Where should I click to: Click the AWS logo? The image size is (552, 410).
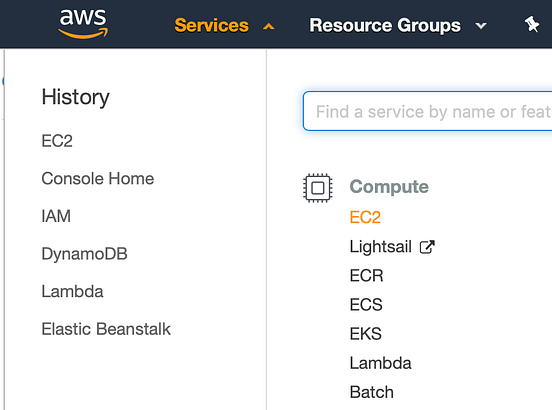pyautogui.click(x=83, y=24)
